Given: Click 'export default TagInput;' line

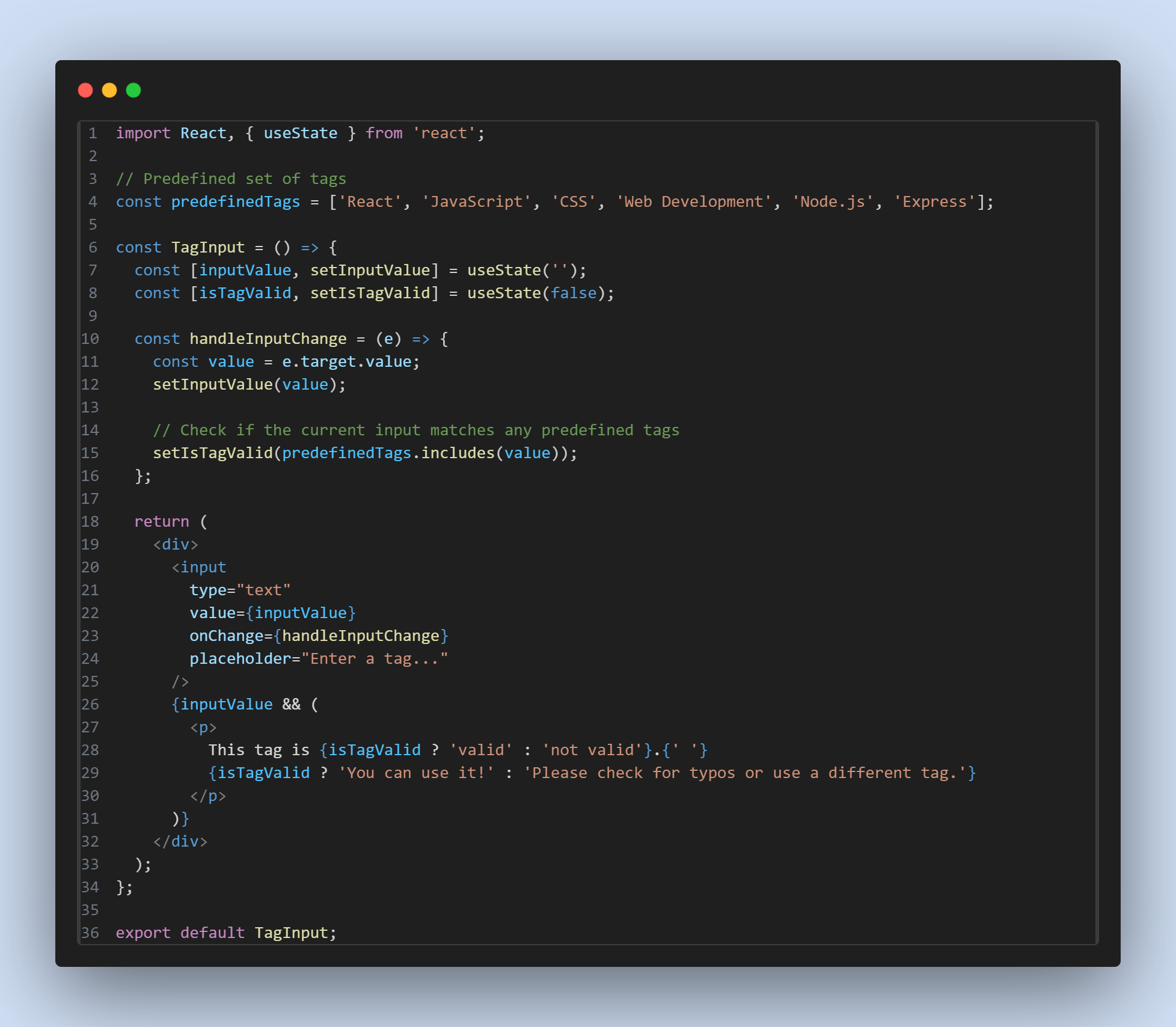Looking at the screenshot, I should point(227,933).
